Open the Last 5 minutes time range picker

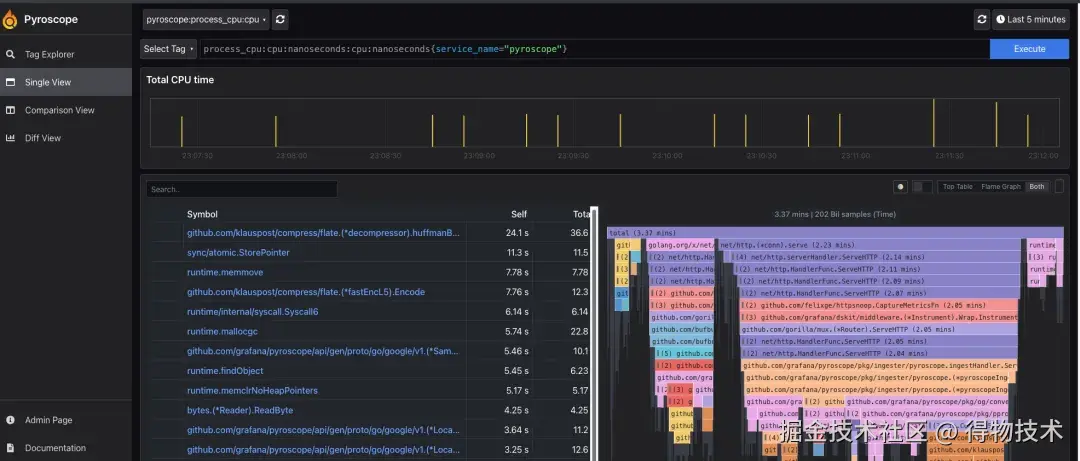[1030, 19]
